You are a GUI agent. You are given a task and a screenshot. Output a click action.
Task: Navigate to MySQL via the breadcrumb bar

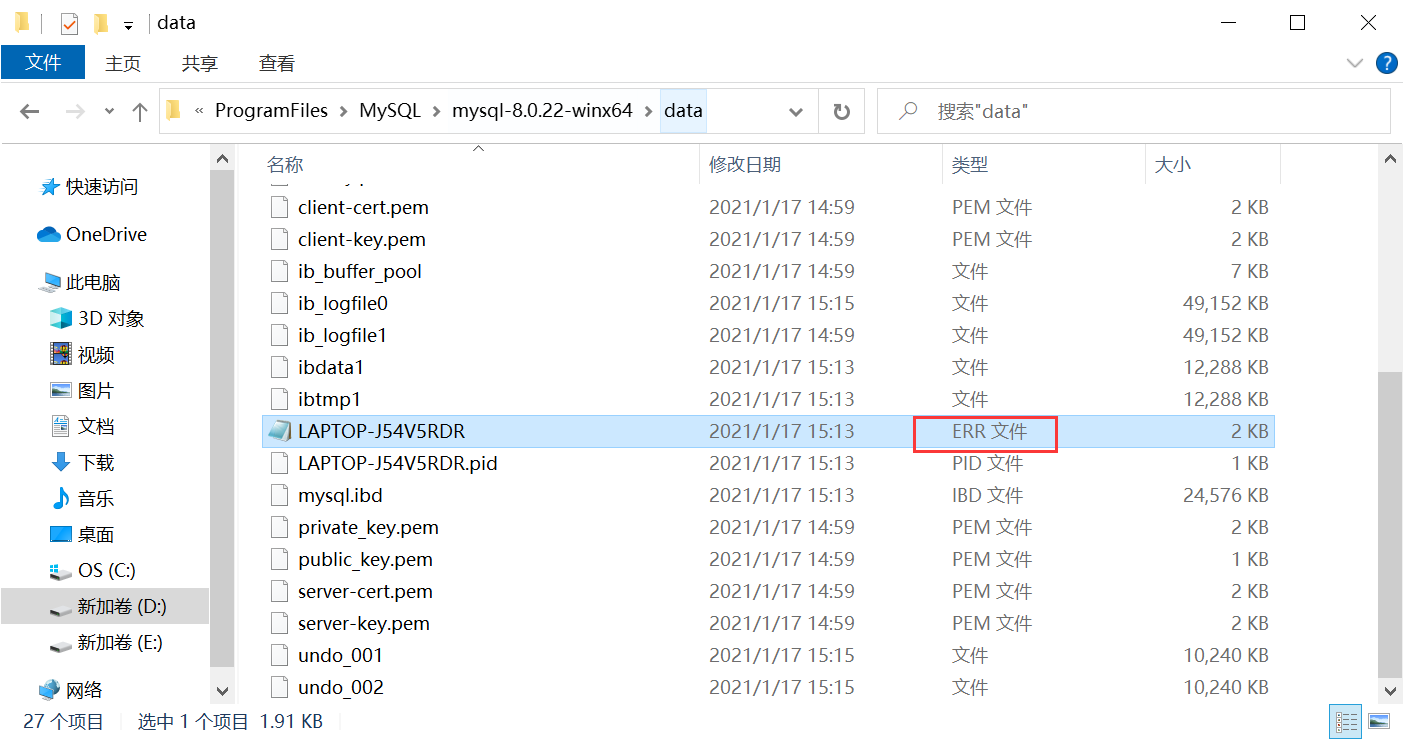(390, 111)
